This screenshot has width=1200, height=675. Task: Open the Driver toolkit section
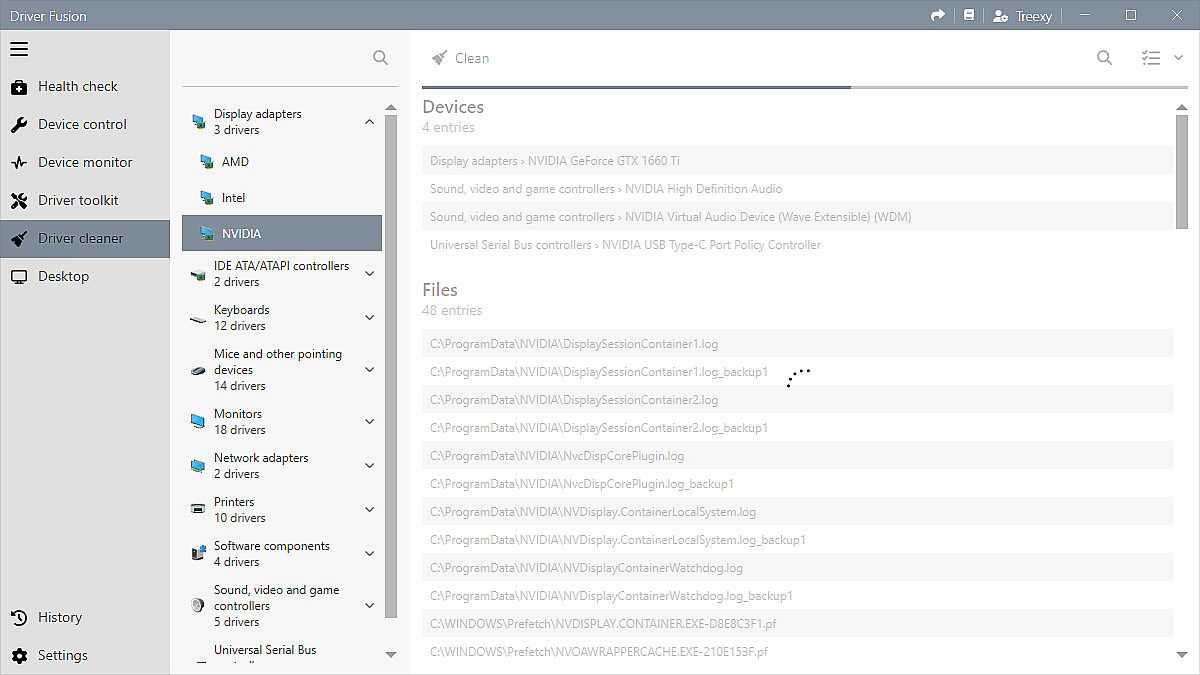click(78, 200)
